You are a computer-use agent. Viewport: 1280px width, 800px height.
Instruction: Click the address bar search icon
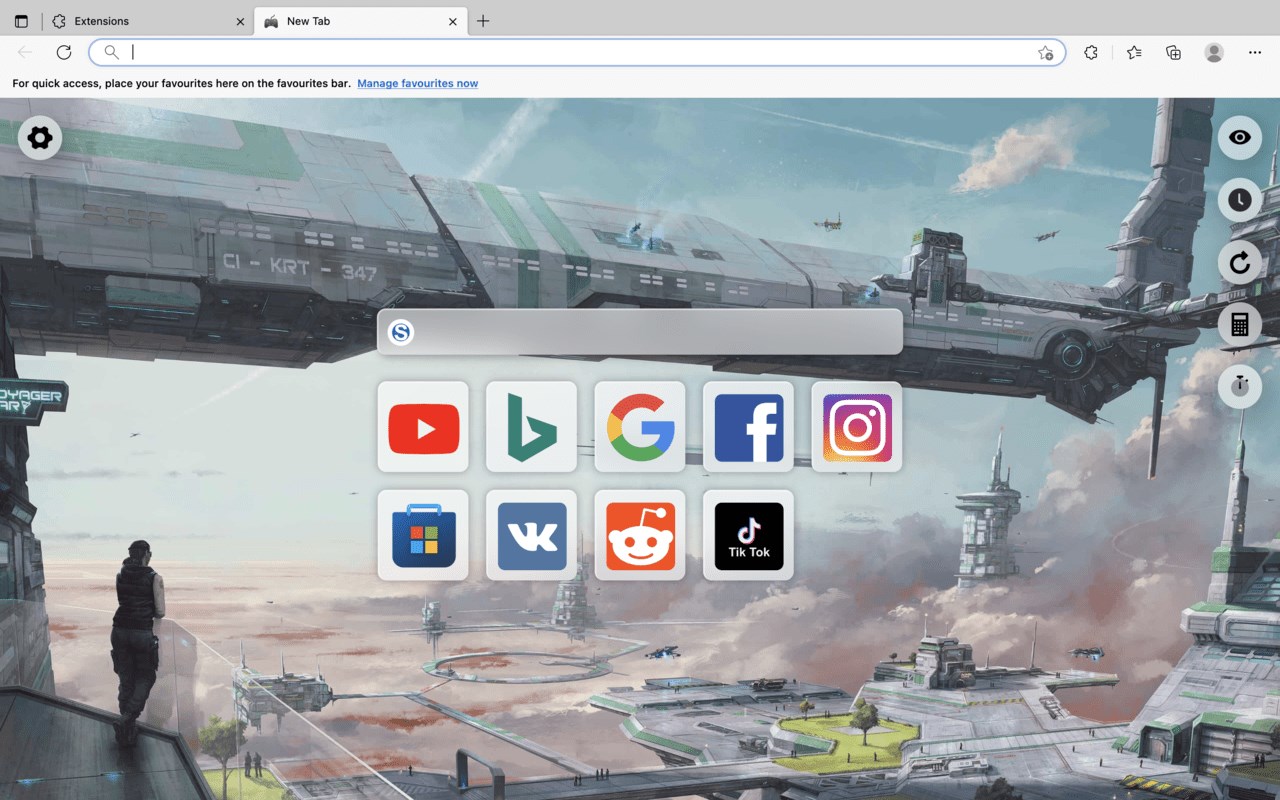112,52
